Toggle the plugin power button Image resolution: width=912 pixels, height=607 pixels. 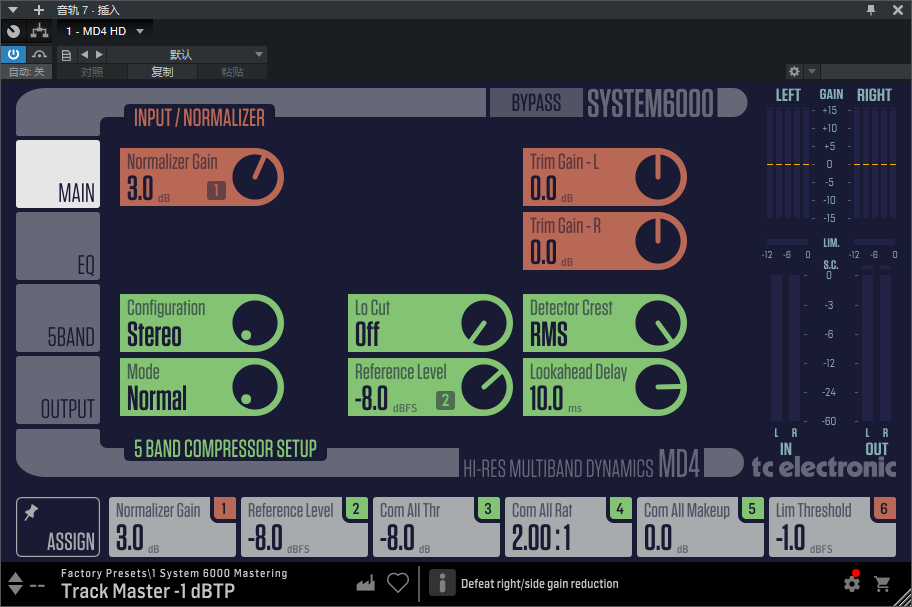(13, 55)
